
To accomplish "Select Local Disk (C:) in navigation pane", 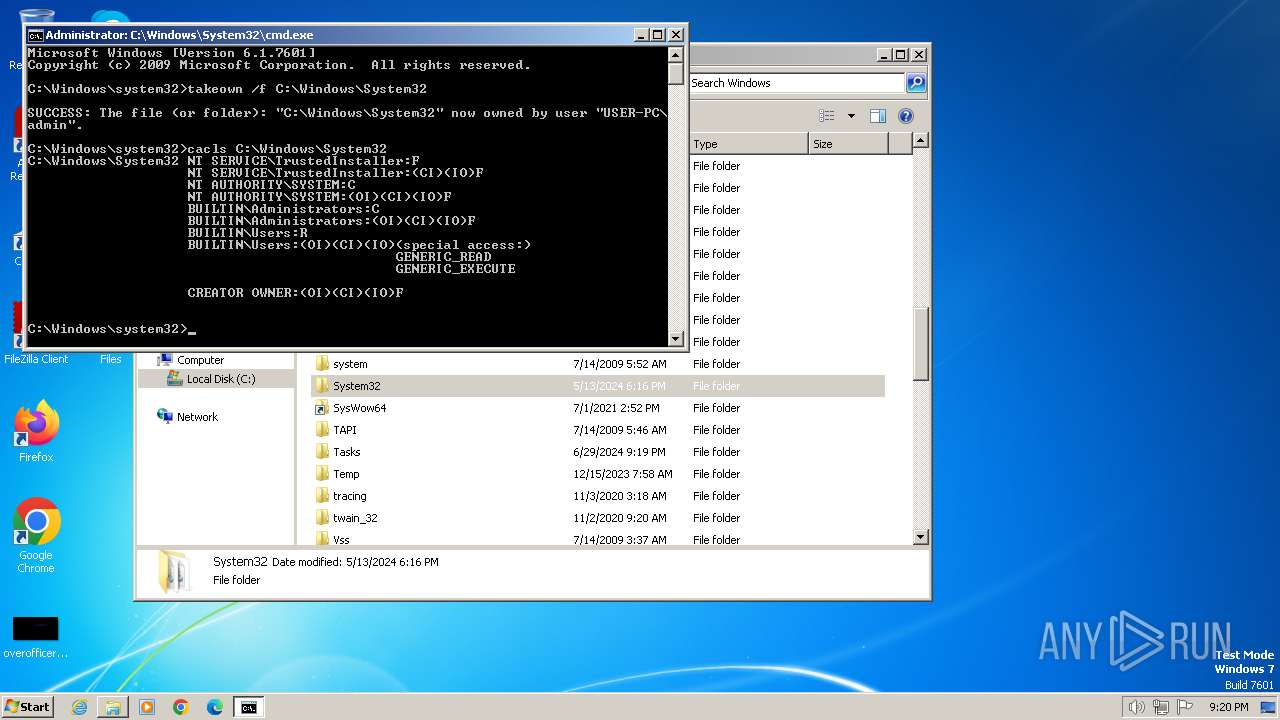I will pyautogui.click(x=220, y=379).
